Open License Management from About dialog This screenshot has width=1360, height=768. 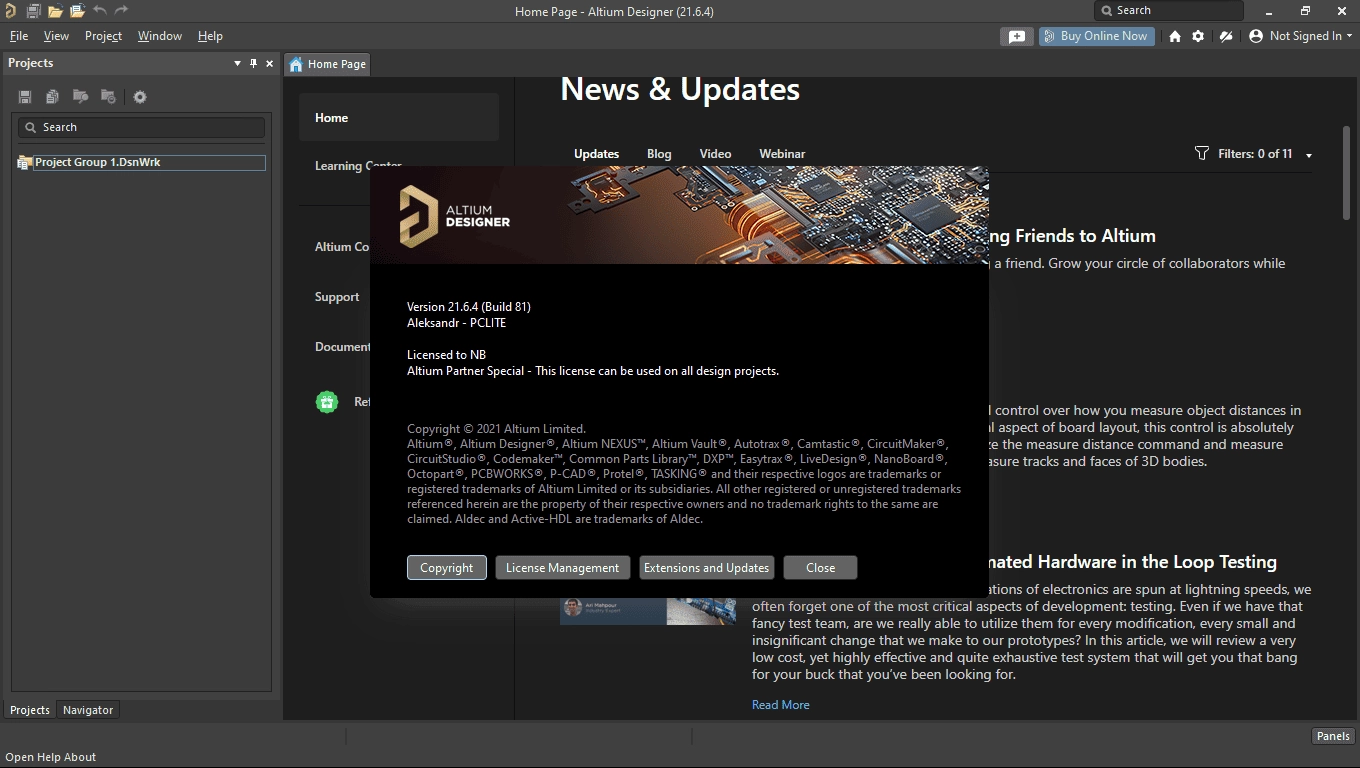click(562, 568)
